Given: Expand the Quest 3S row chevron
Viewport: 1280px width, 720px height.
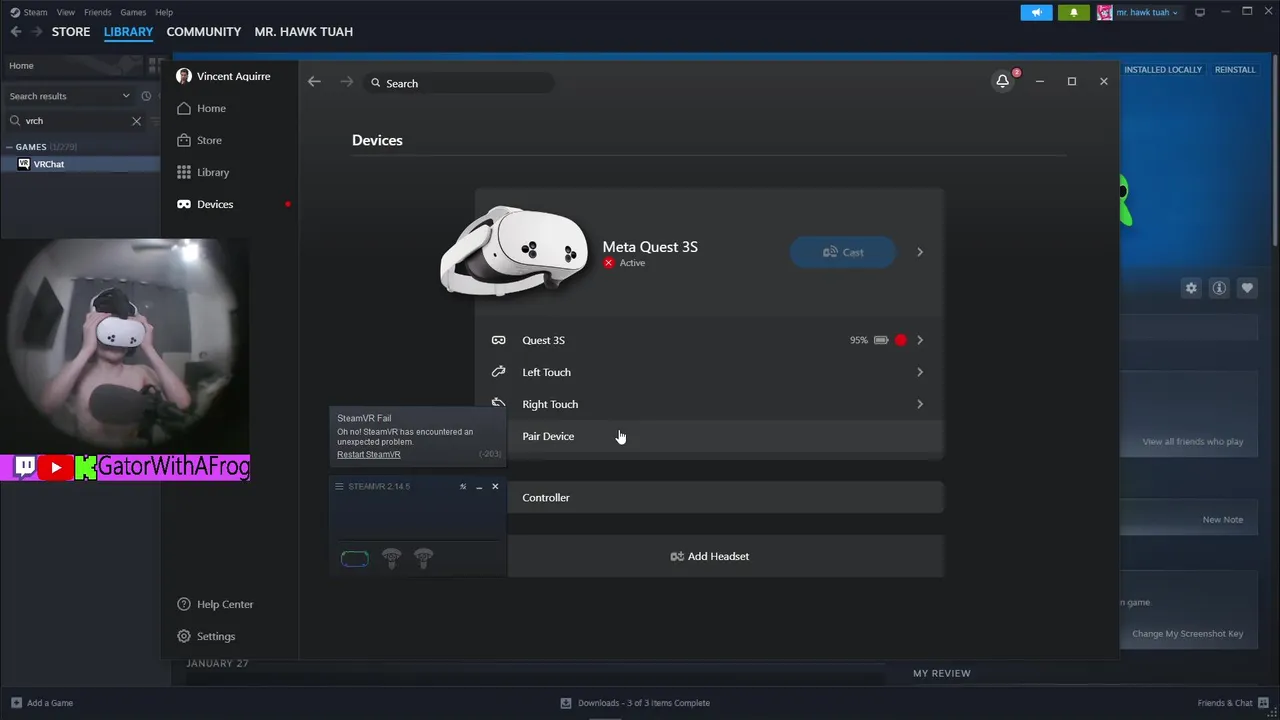Looking at the screenshot, I should click(x=920, y=340).
